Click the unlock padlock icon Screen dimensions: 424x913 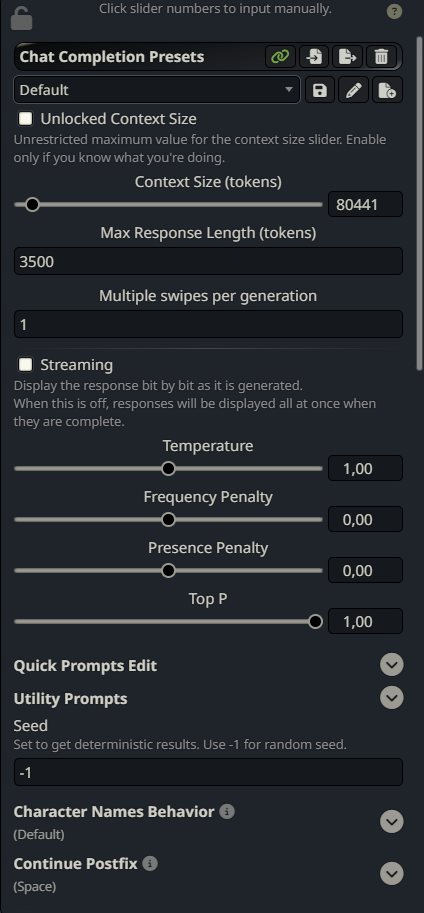pos(21,17)
